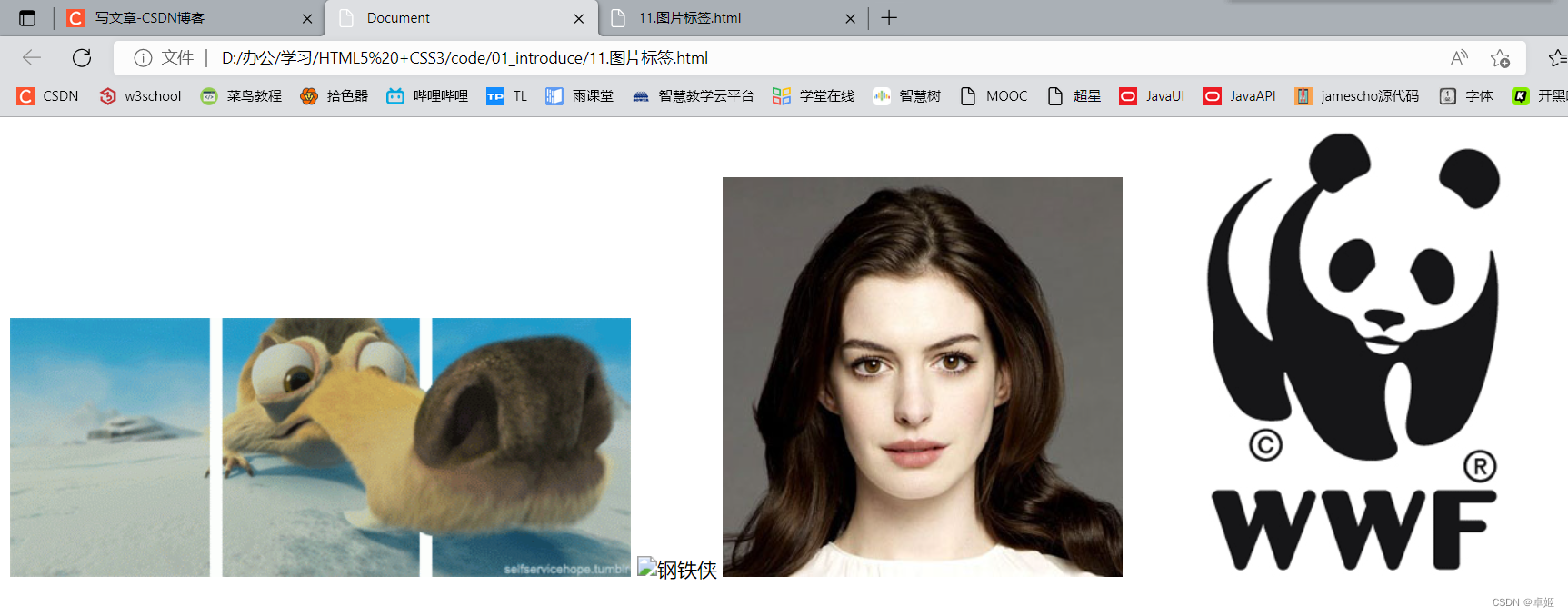Click the woman portrait photo

923,377
